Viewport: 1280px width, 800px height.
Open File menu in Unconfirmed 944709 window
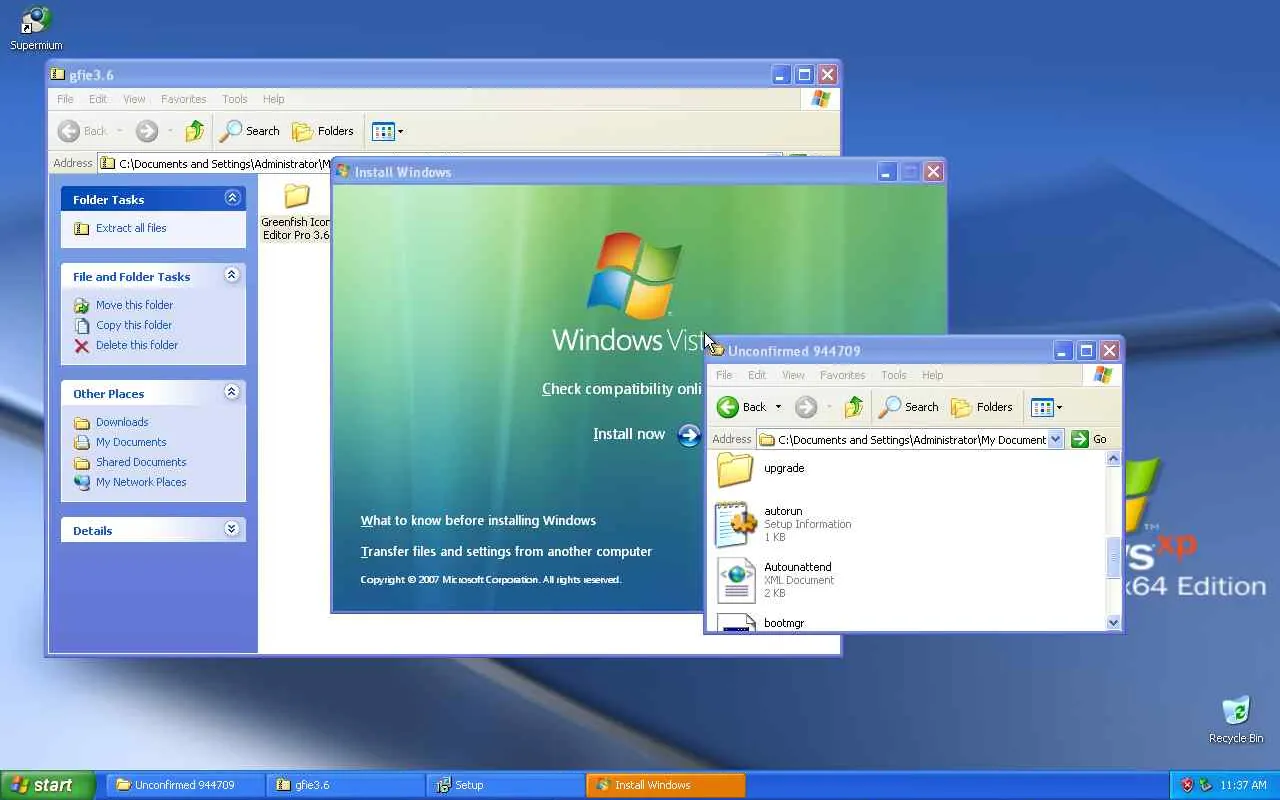(724, 375)
